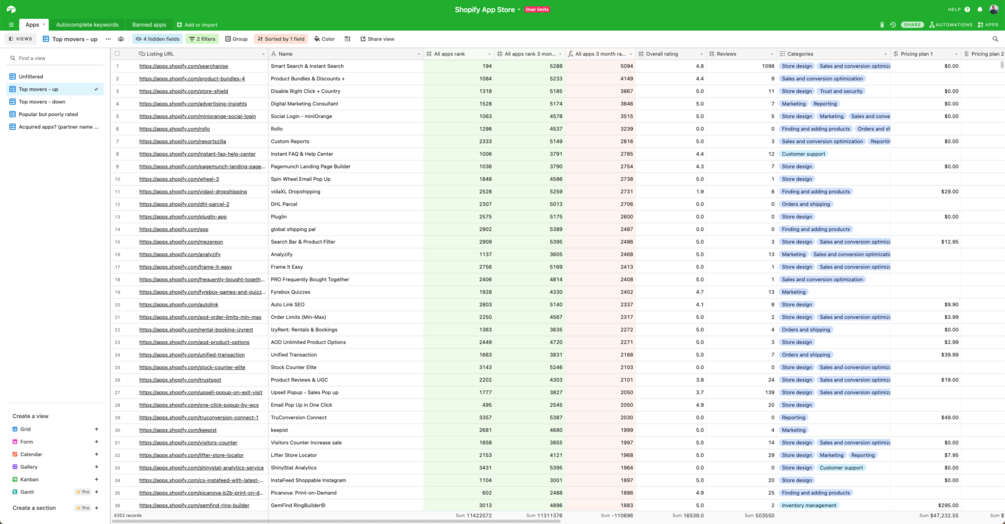Select the Fyrebox Quizzes name cell

tap(346, 292)
